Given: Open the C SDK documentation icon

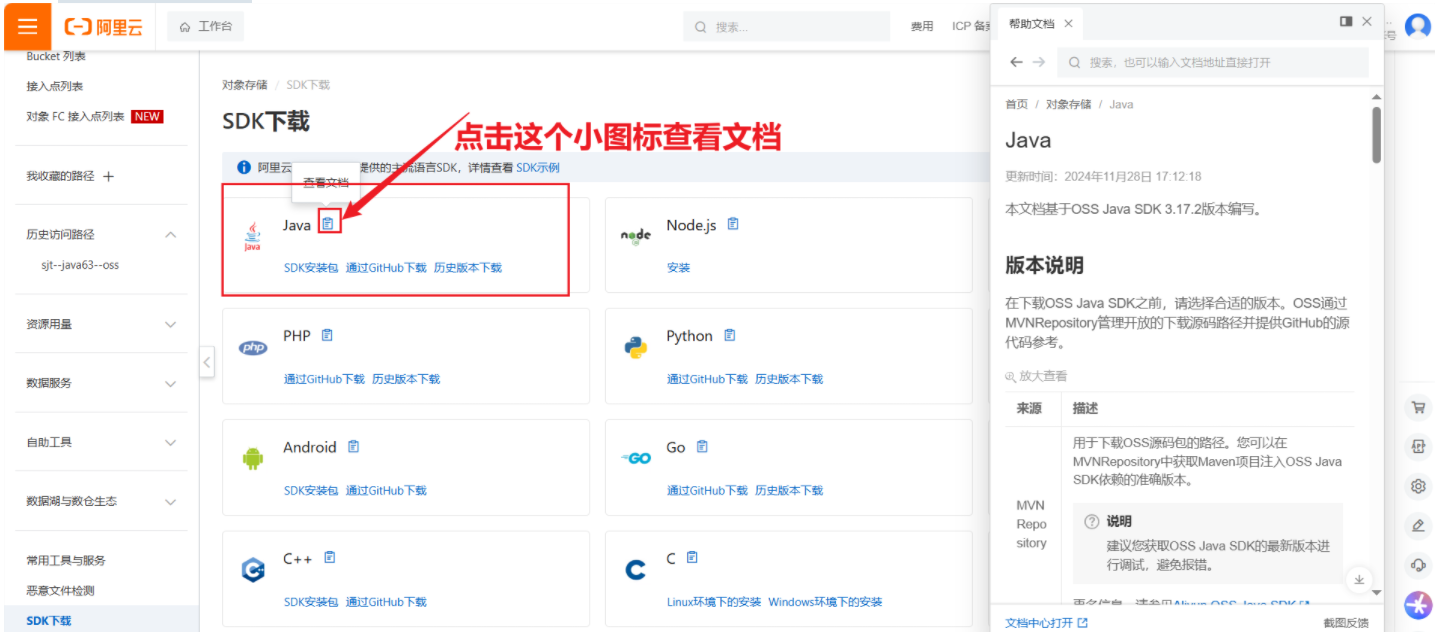Looking at the screenshot, I should [x=692, y=557].
